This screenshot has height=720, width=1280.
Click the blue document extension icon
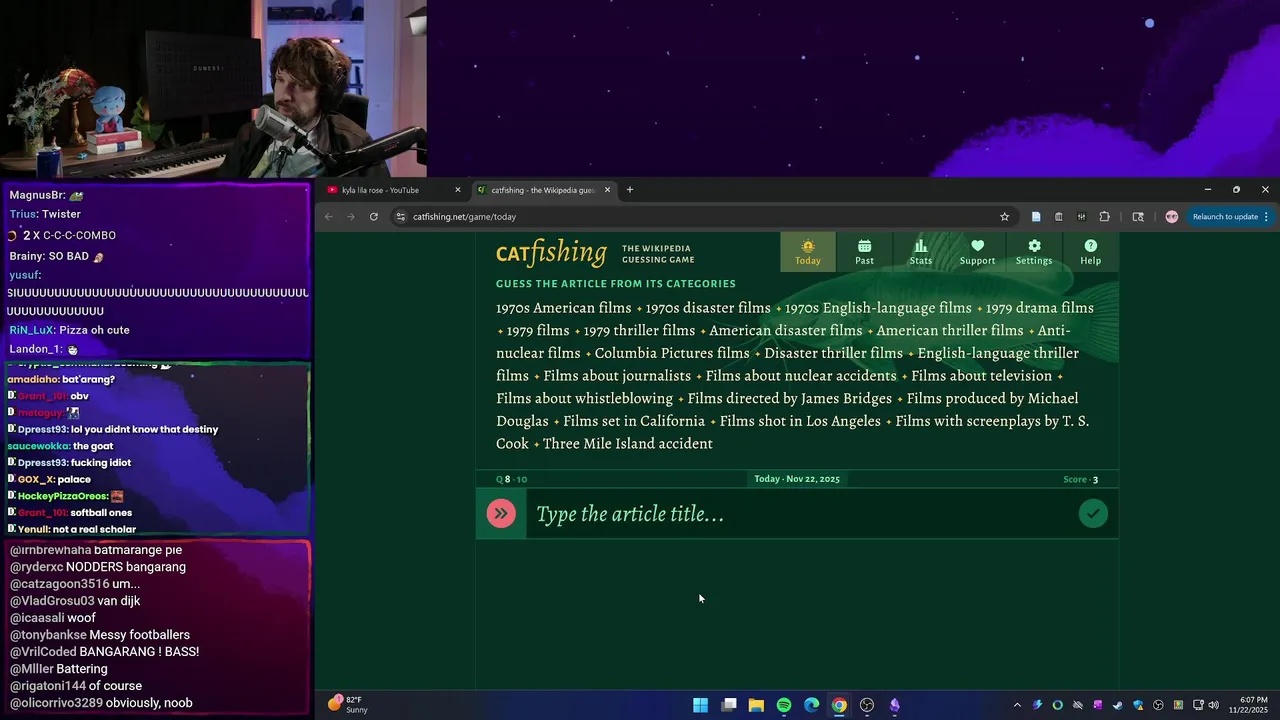coord(1036,216)
